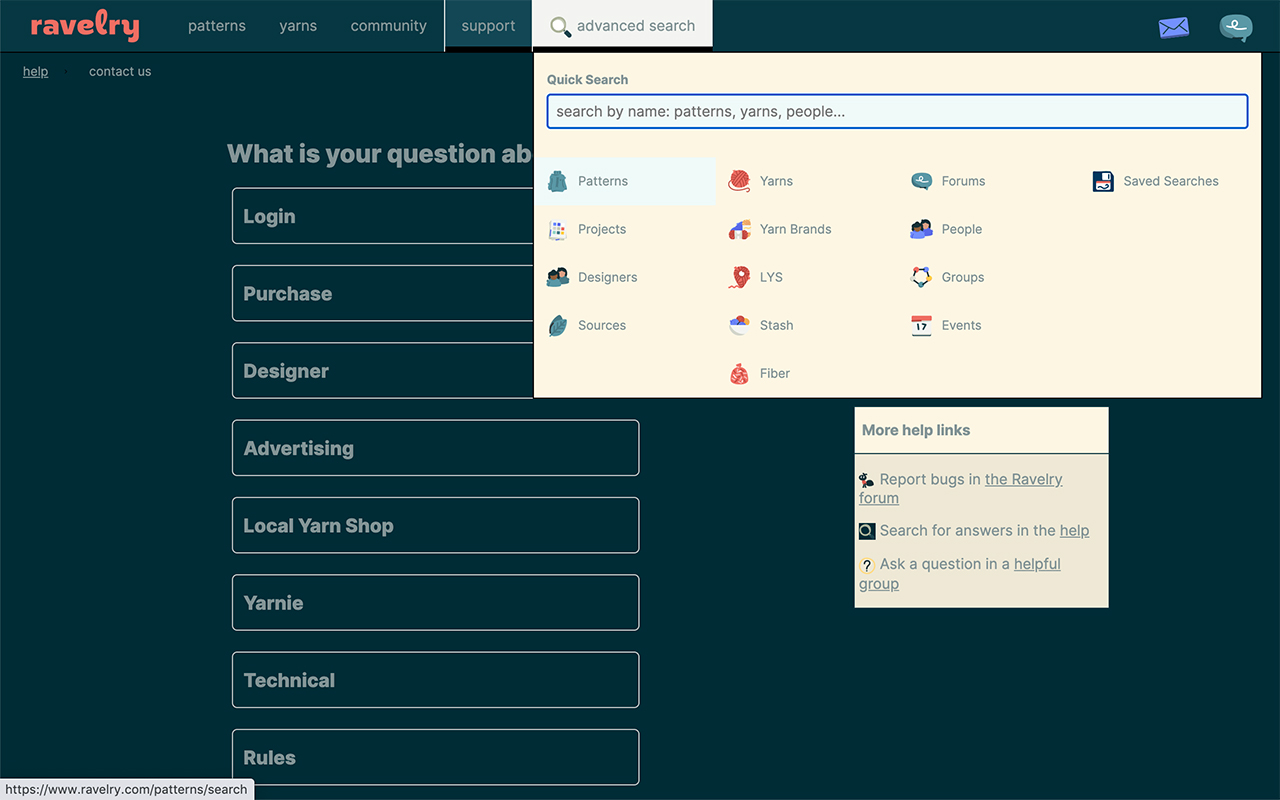Screen dimensions: 1280x800
Task: Click the bug icon beside Report bugs
Action: [x=867, y=480]
